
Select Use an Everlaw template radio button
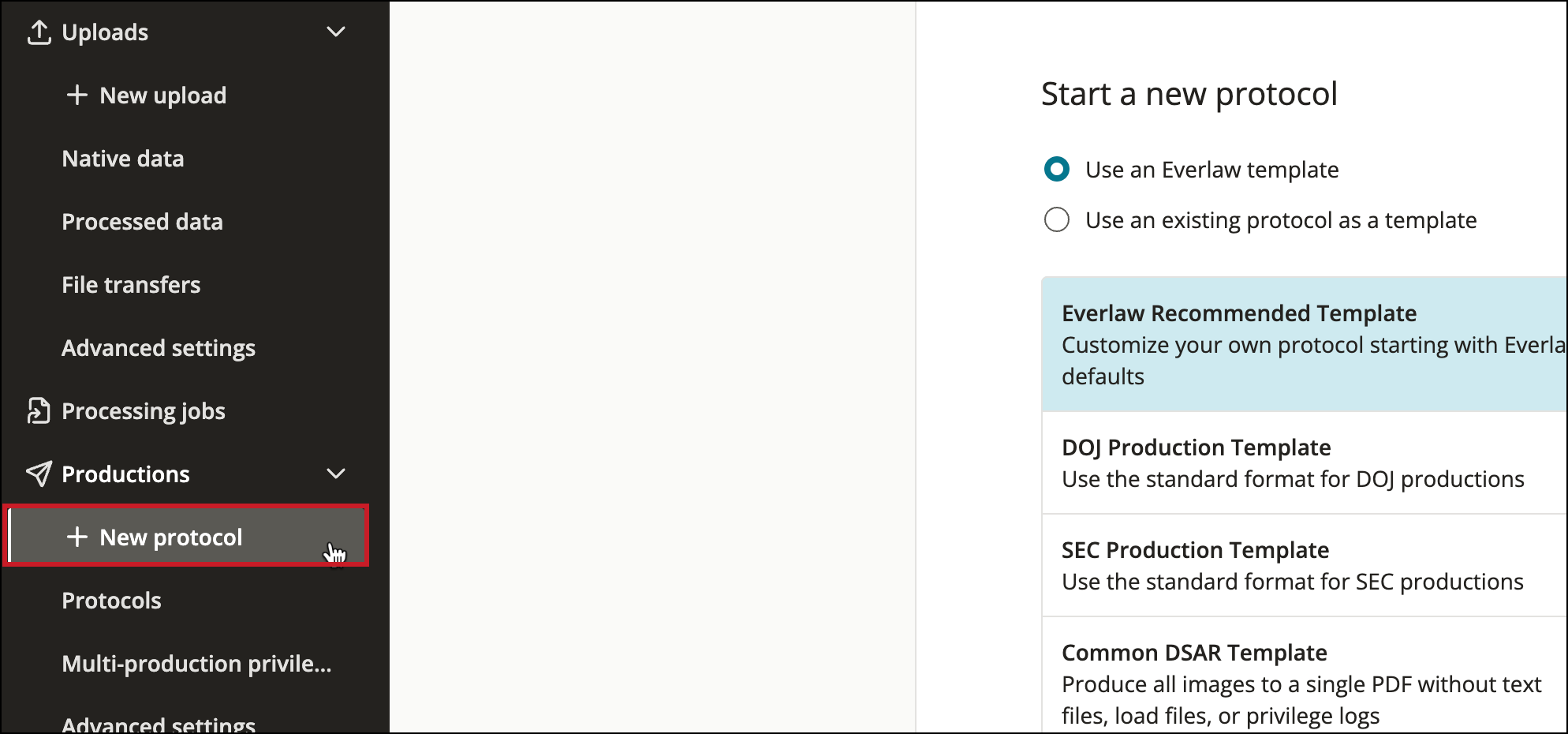1057,169
